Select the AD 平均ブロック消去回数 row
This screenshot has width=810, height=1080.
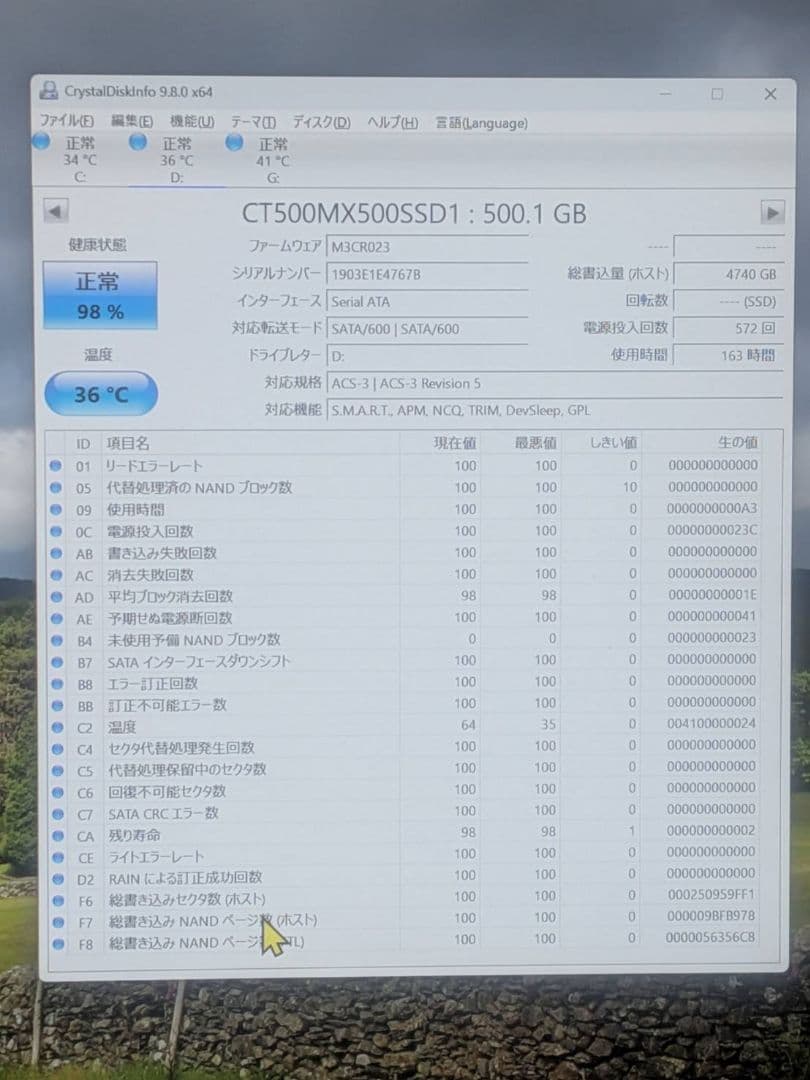click(405, 596)
